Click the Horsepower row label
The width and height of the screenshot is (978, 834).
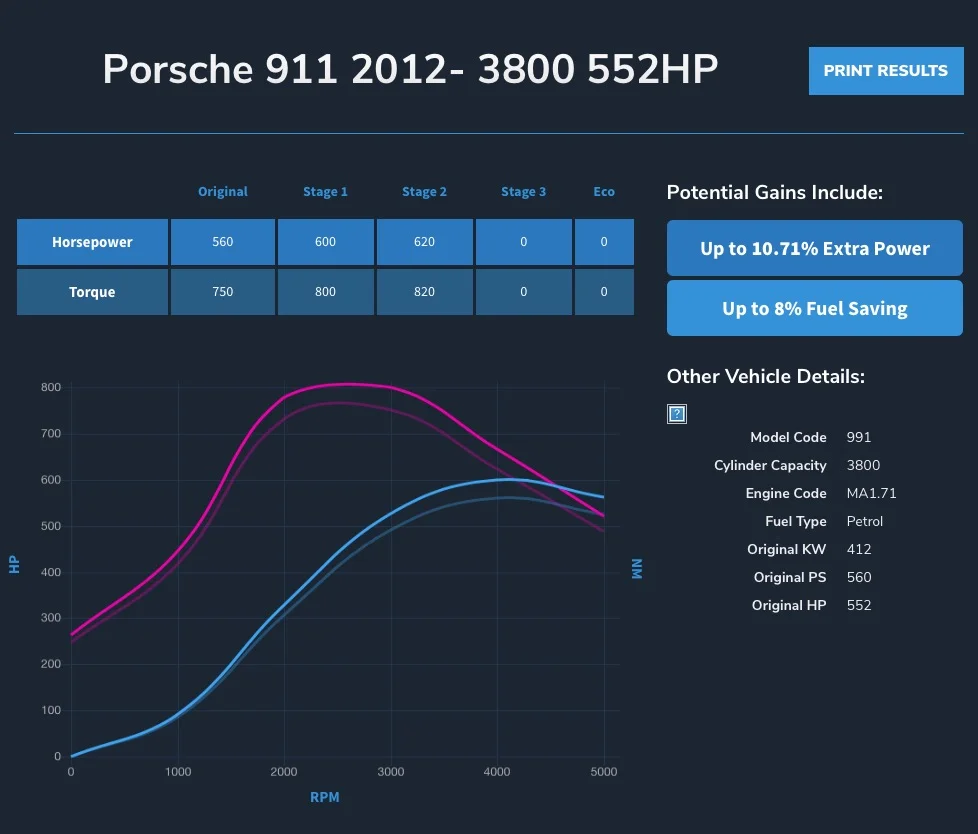[x=92, y=242]
